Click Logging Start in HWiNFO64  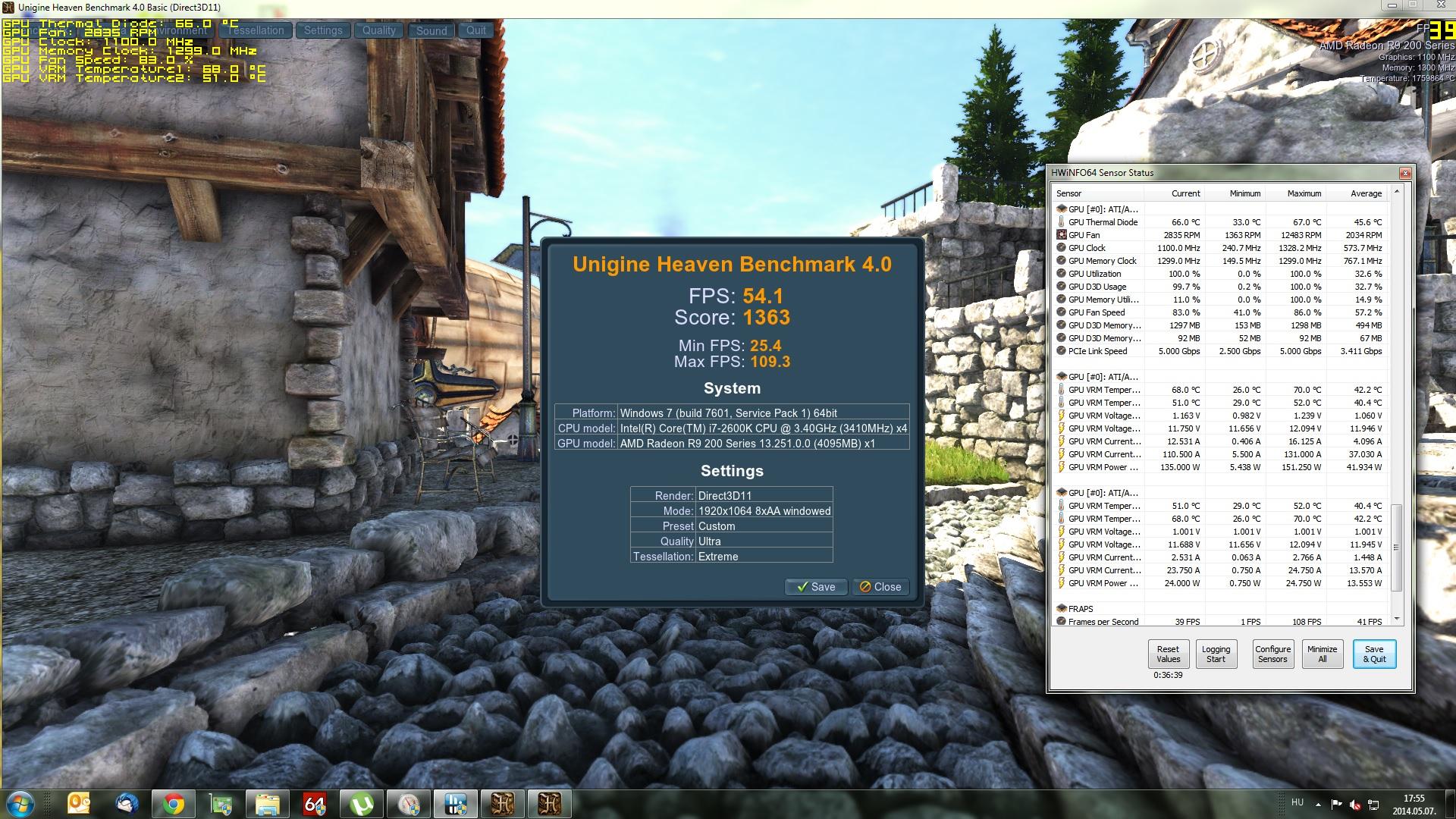1216,654
